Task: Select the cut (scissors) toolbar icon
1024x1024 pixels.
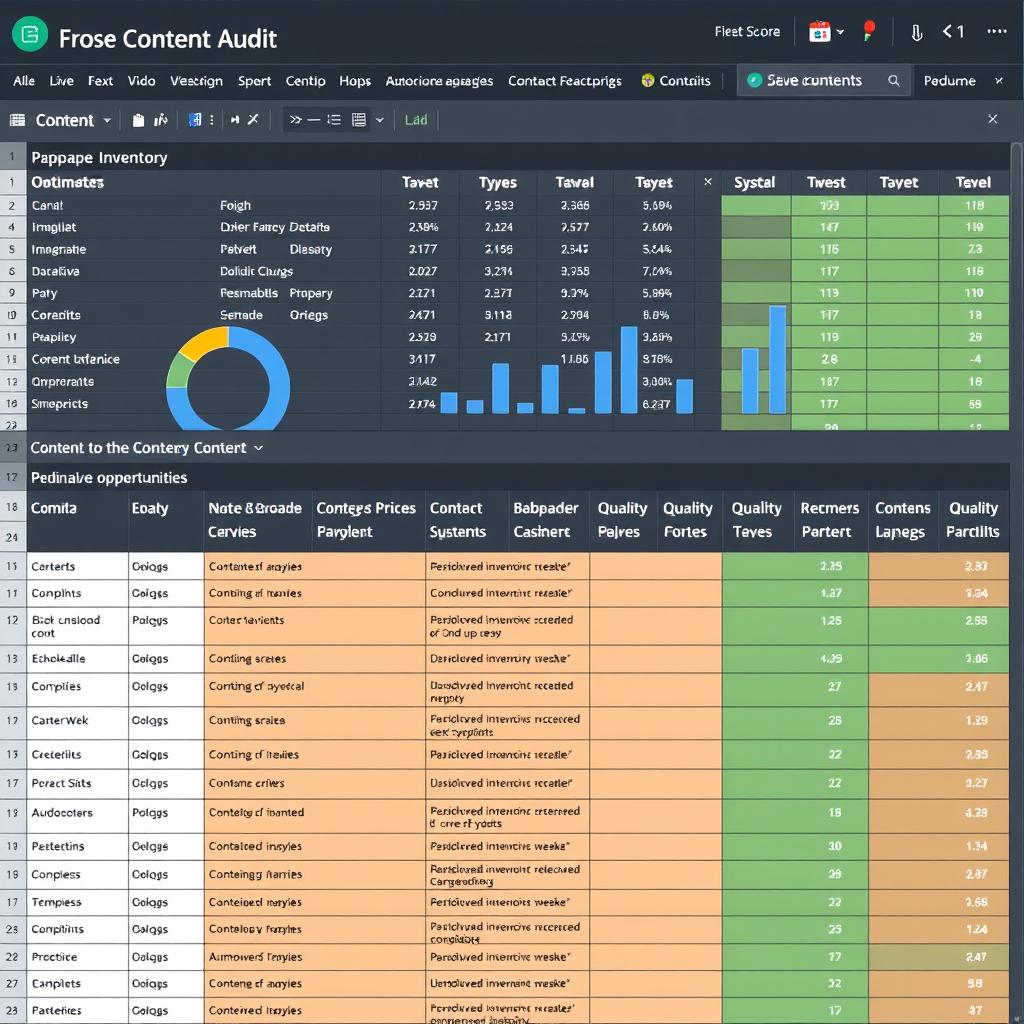Action: [x=253, y=119]
